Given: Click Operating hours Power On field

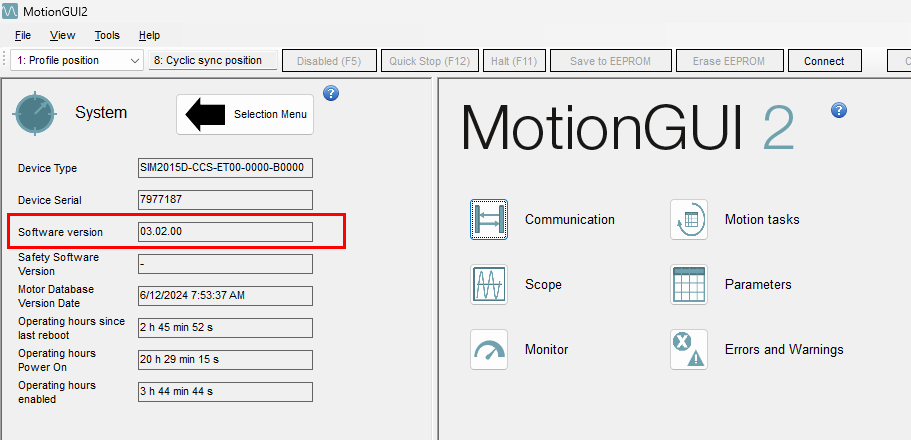Looking at the screenshot, I should coord(225,360).
